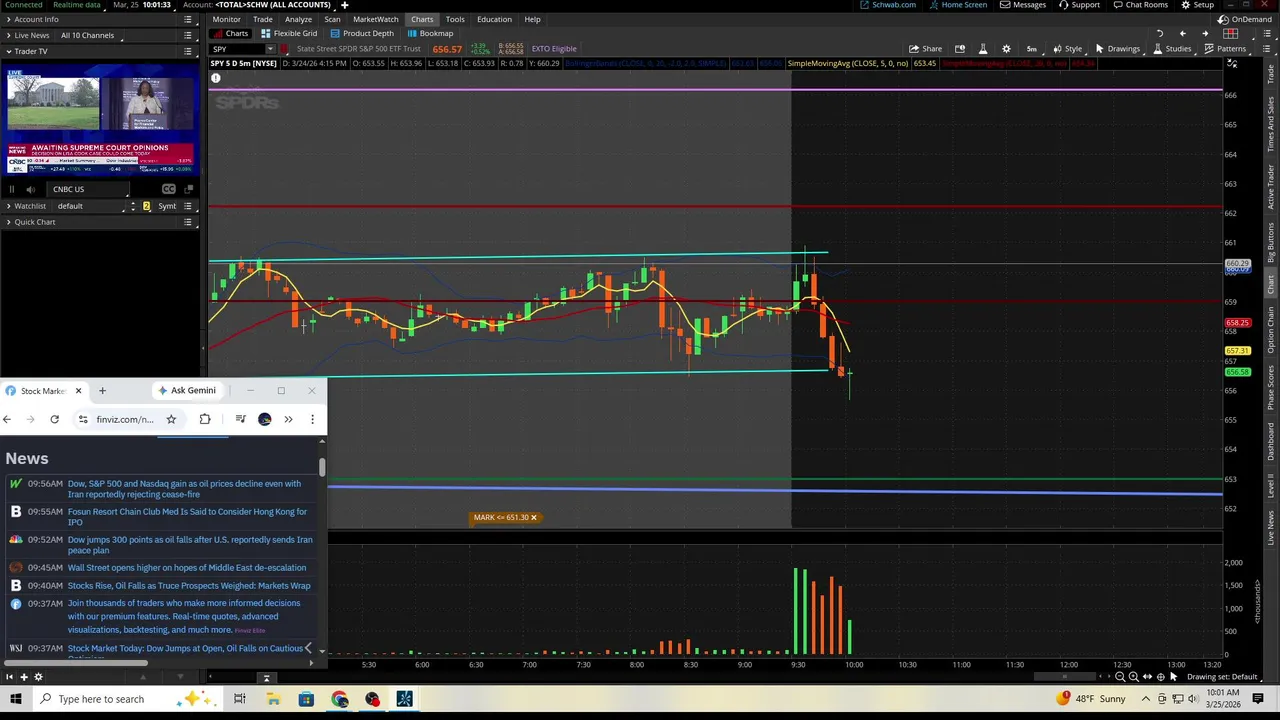Toggle closed captions on Trader TV
Viewport: 1280px width, 720px height.
[x=168, y=189]
